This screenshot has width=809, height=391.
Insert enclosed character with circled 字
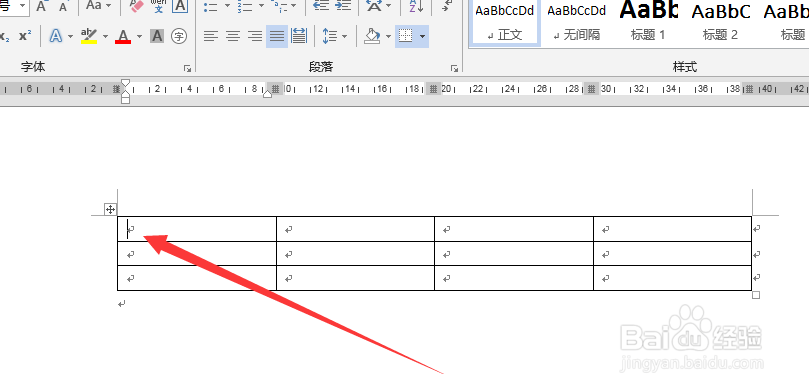pos(179,36)
